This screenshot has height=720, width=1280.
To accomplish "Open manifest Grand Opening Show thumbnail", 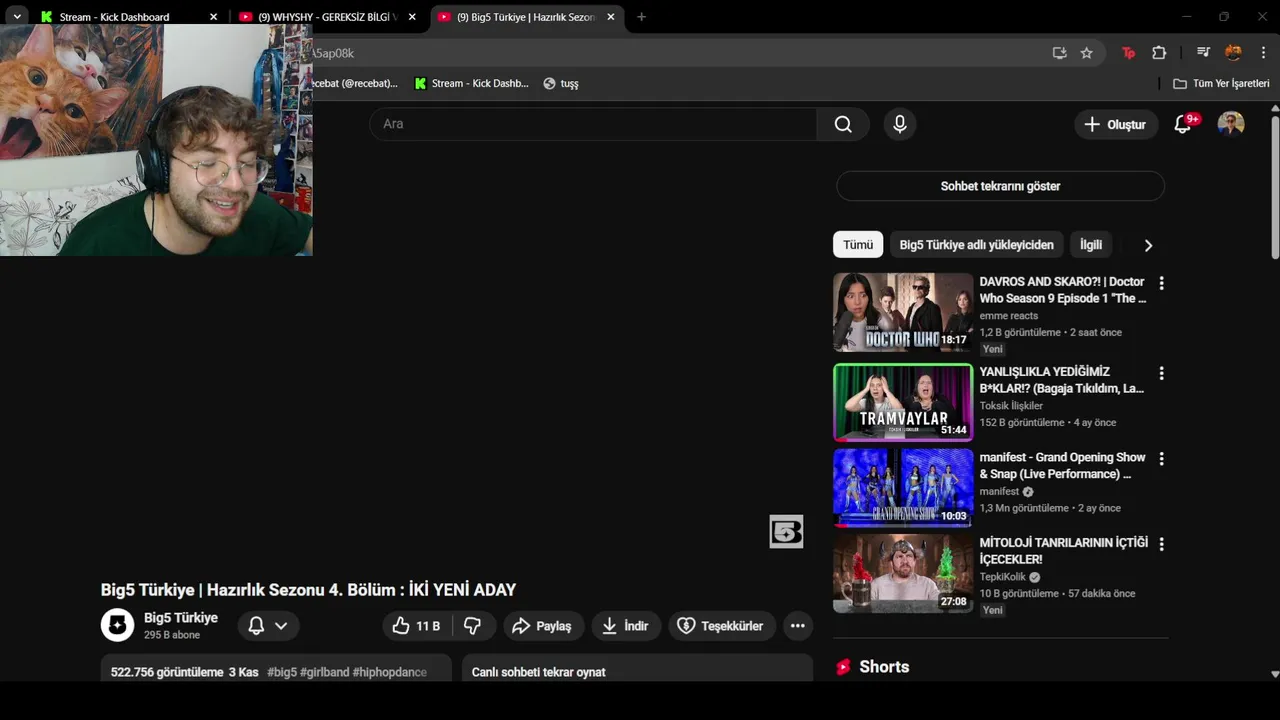I will coord(903,488).
